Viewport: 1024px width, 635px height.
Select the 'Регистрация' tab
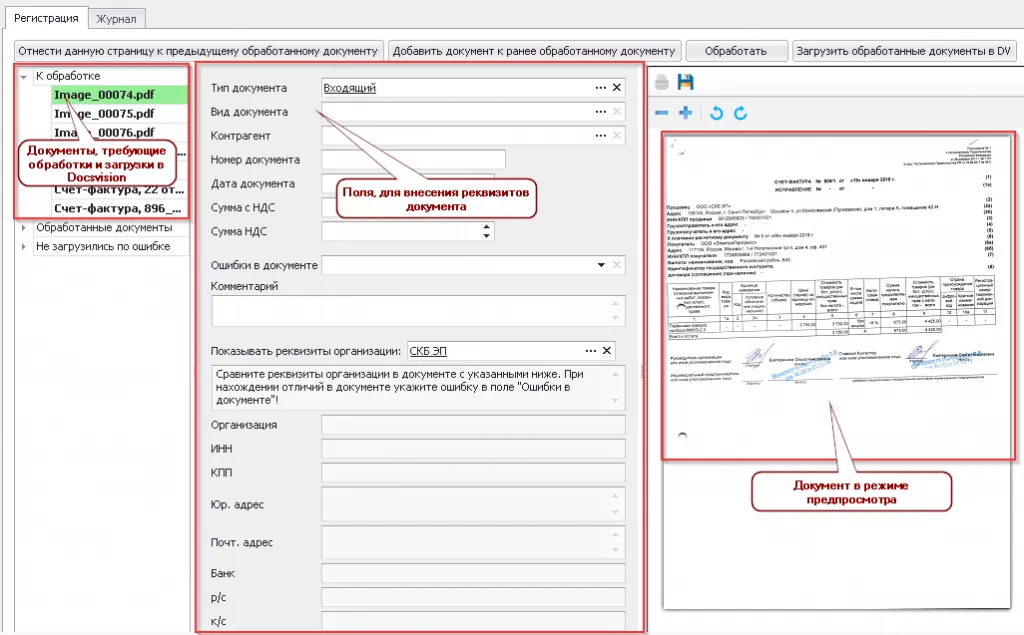click(x=44, y=18)
